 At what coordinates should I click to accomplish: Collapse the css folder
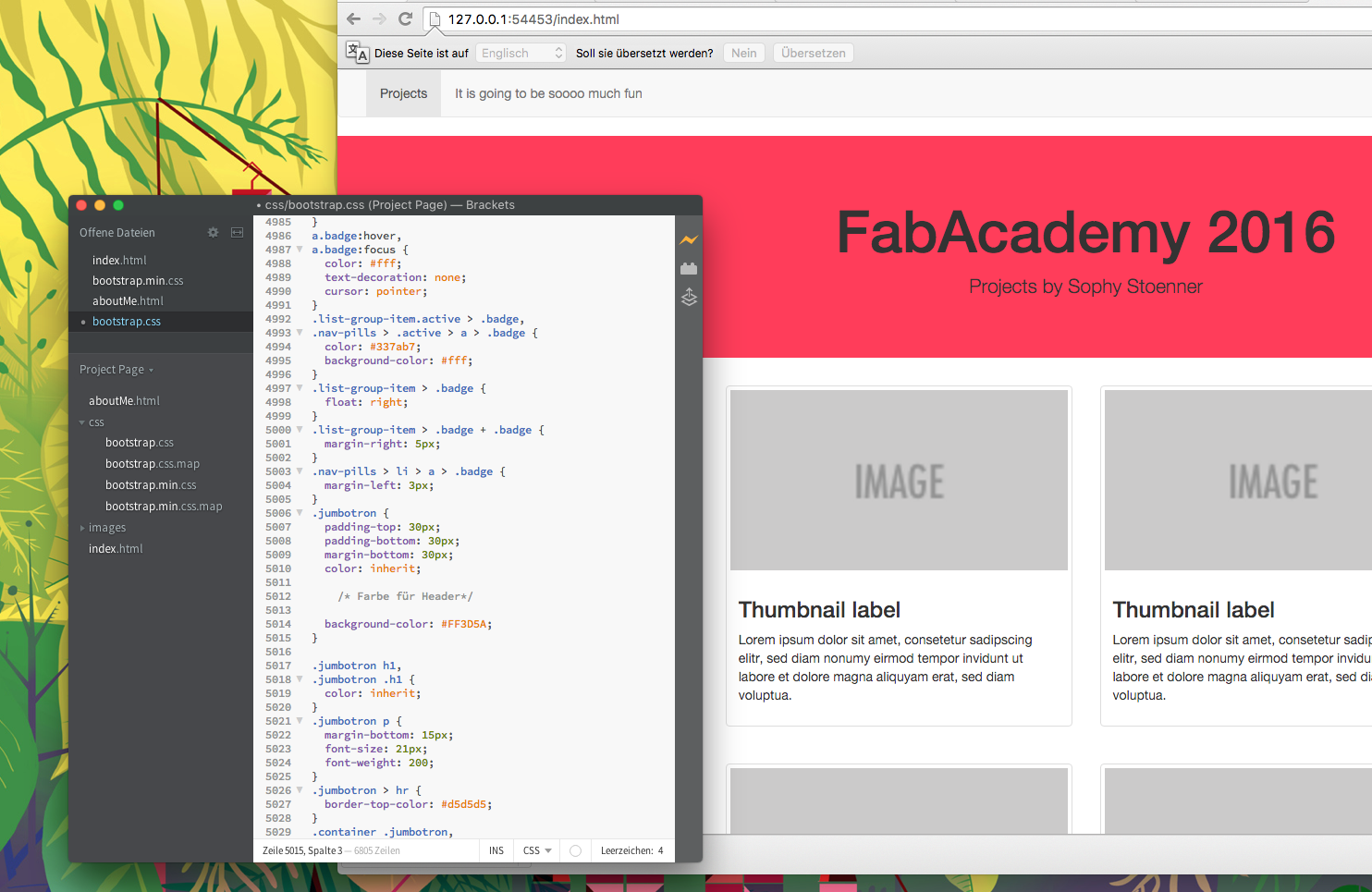pos(82,422)
